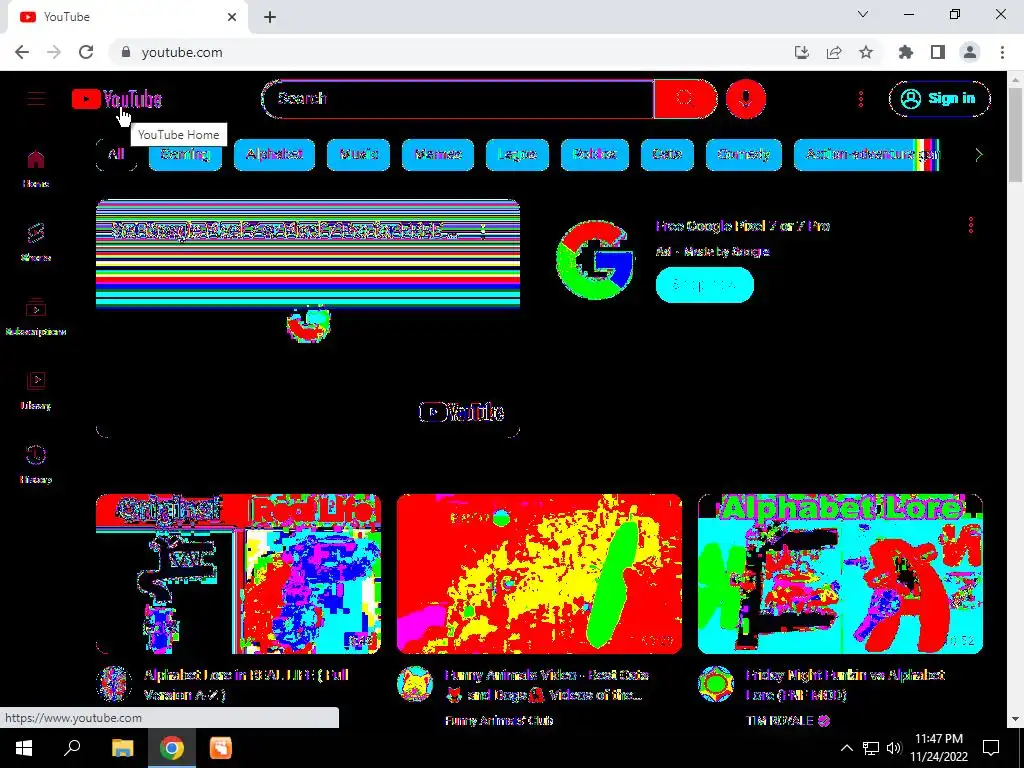Reload the page with the refresh icon
Screen dimensions: 1024x768
86,52
